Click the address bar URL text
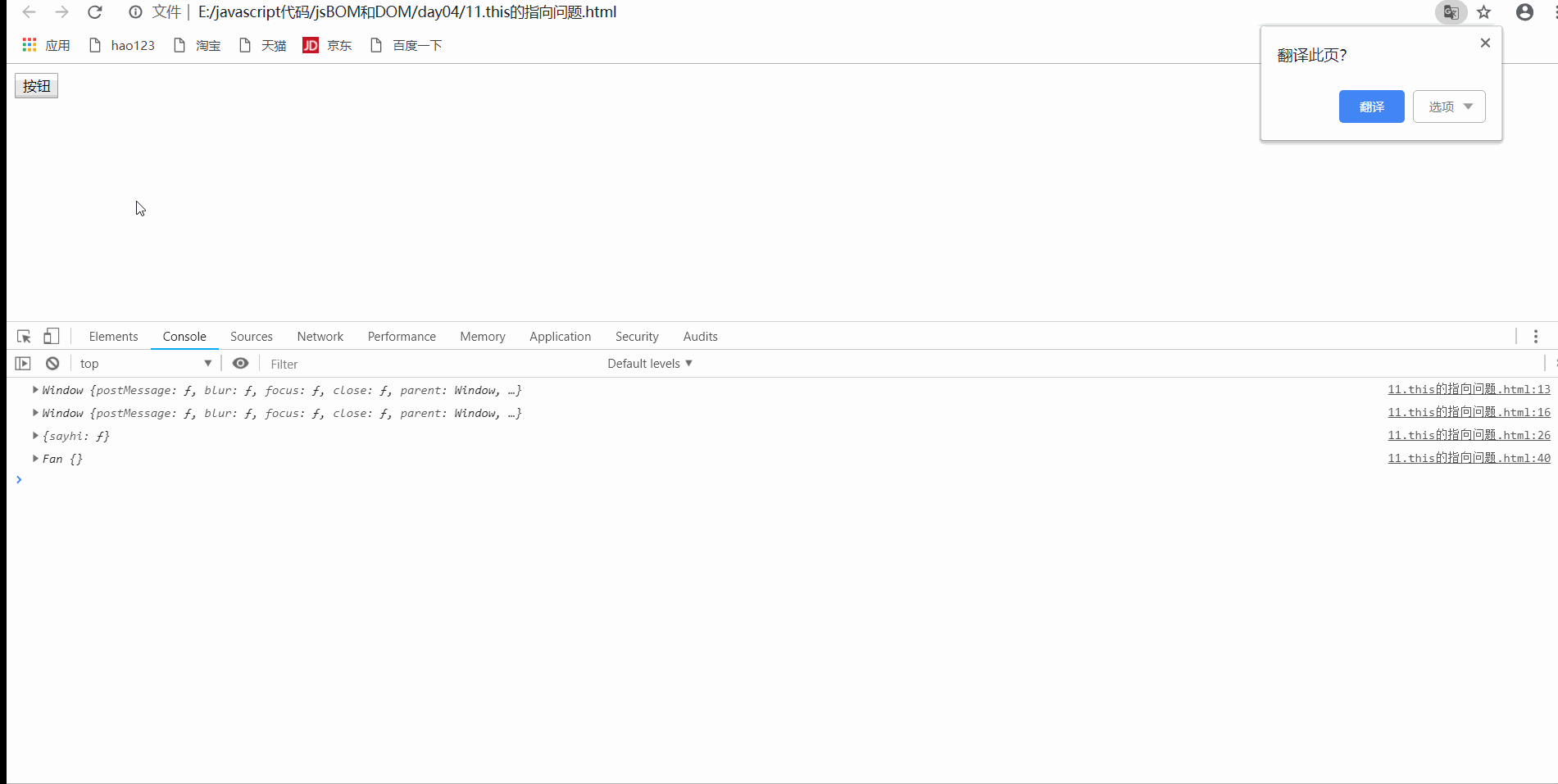This screenshot has width=1558, height=784. coord(407,12)
